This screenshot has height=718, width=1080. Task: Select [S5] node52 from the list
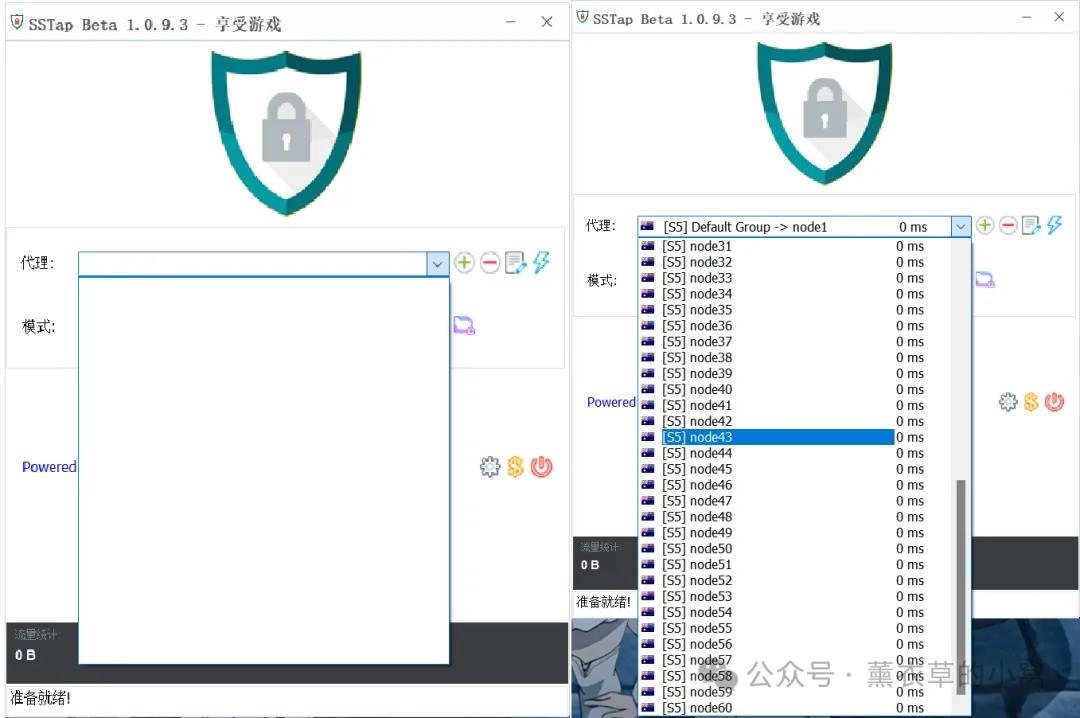(x=795, y=580)
